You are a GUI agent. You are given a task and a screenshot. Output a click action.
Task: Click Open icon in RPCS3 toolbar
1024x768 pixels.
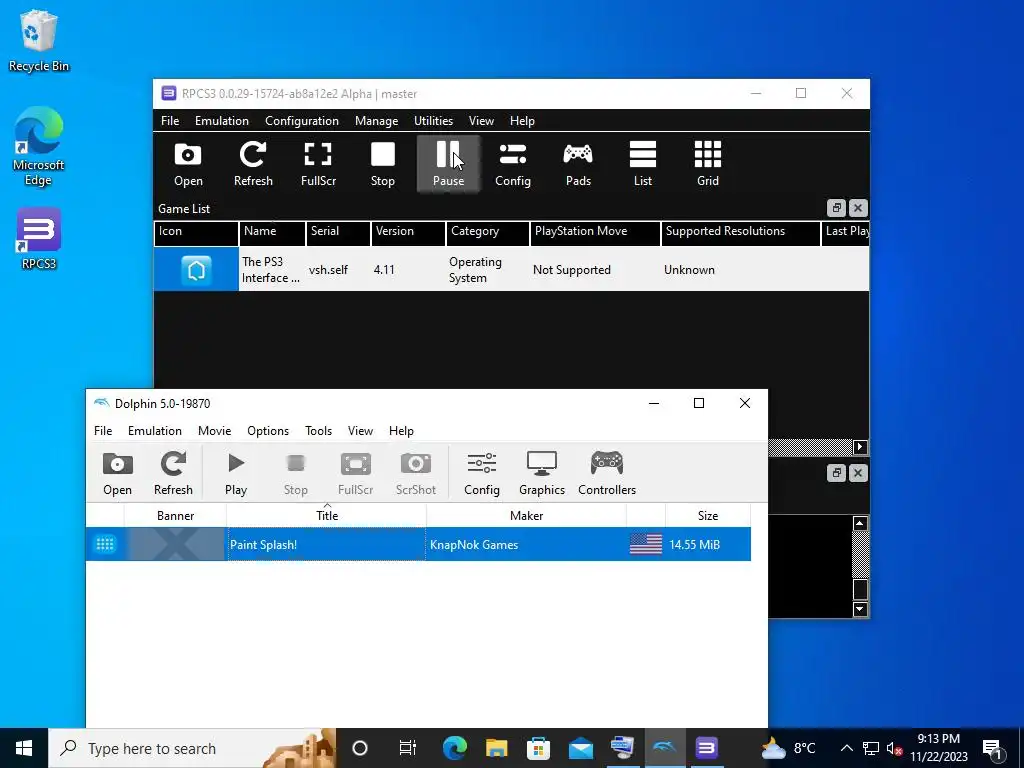click(x=188, y=165)
